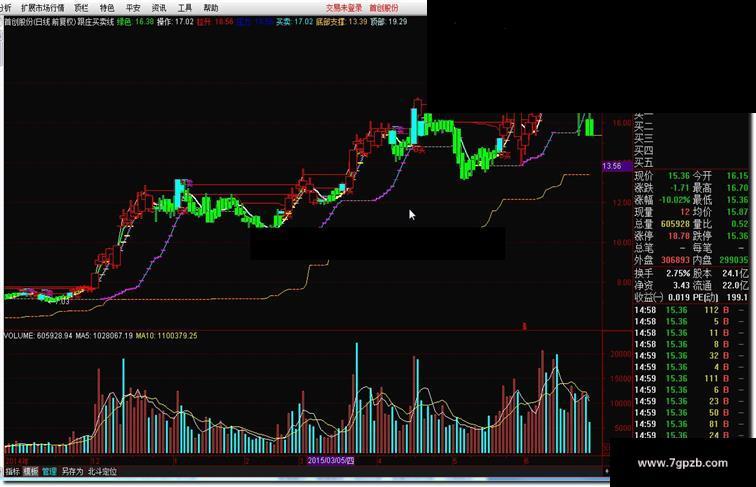Click the 现价 15.36 current price value
Viewport: 756px width, 487px height.
[679, 176]
